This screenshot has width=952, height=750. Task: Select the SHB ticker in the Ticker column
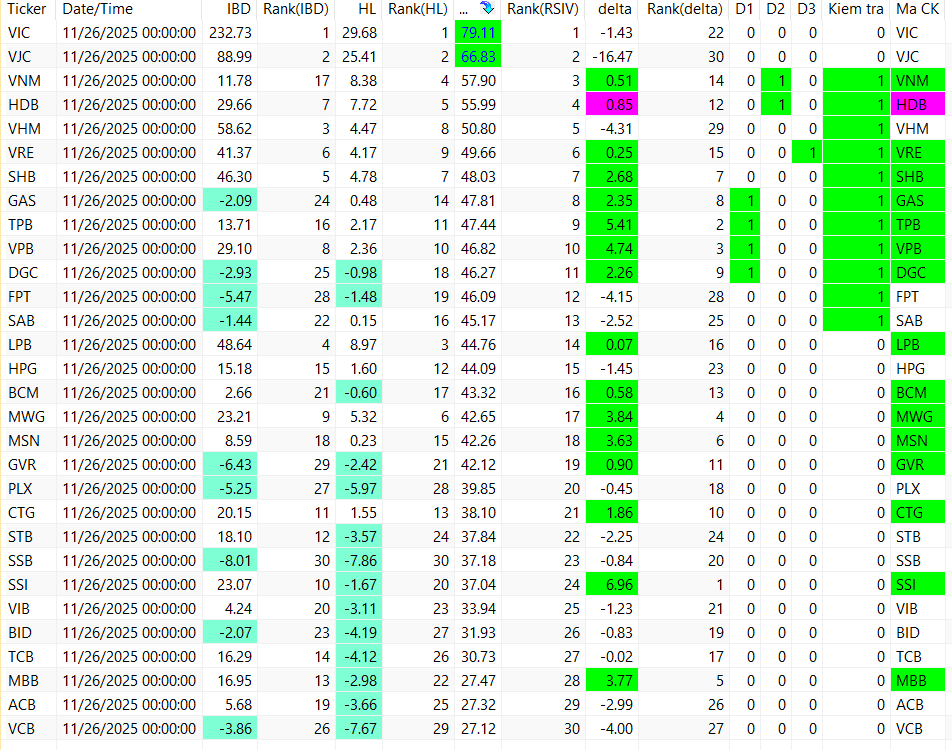[x=22, y=177]
